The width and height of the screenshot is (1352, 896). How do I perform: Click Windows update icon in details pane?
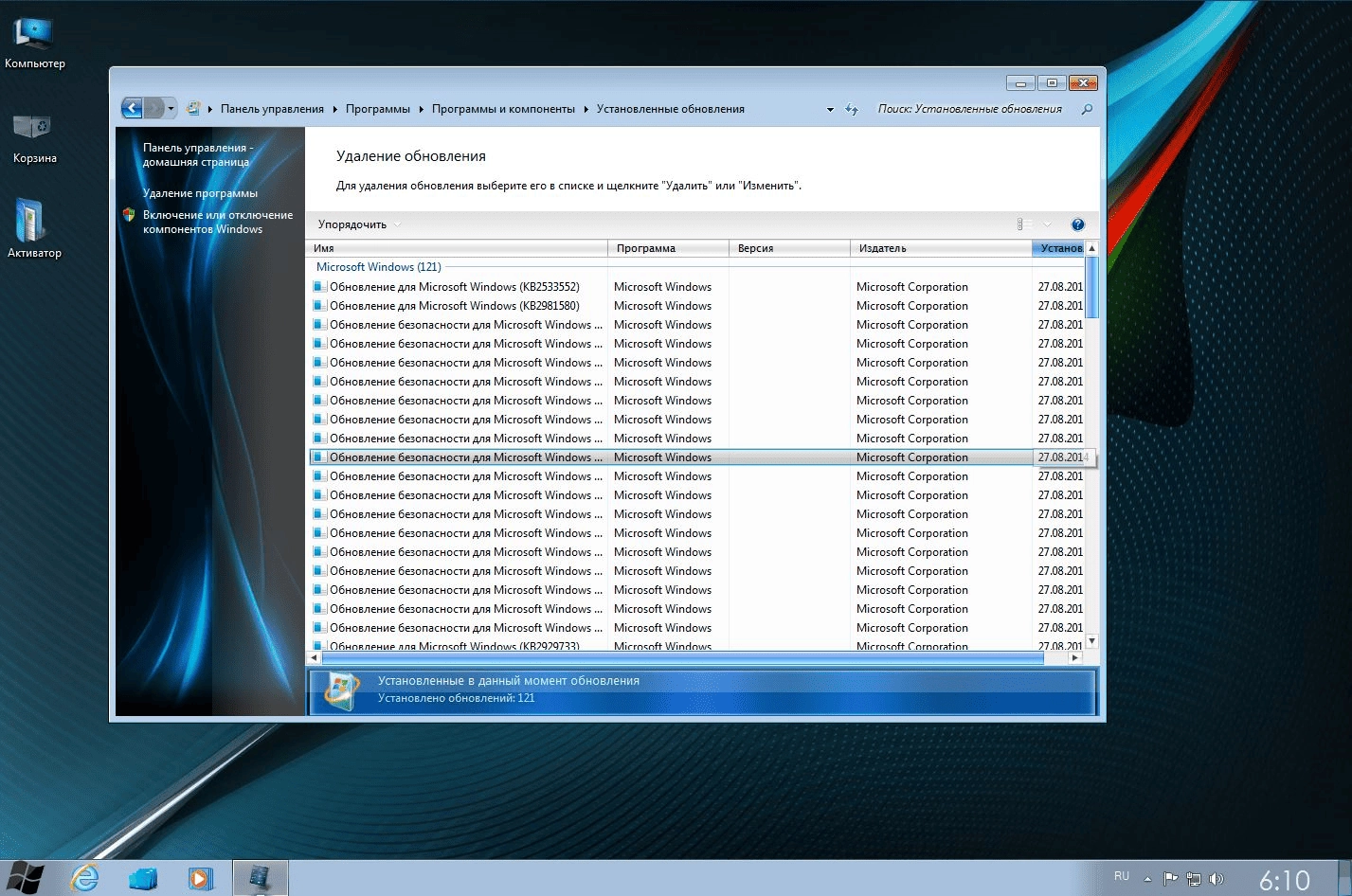(x=340, y=691)
